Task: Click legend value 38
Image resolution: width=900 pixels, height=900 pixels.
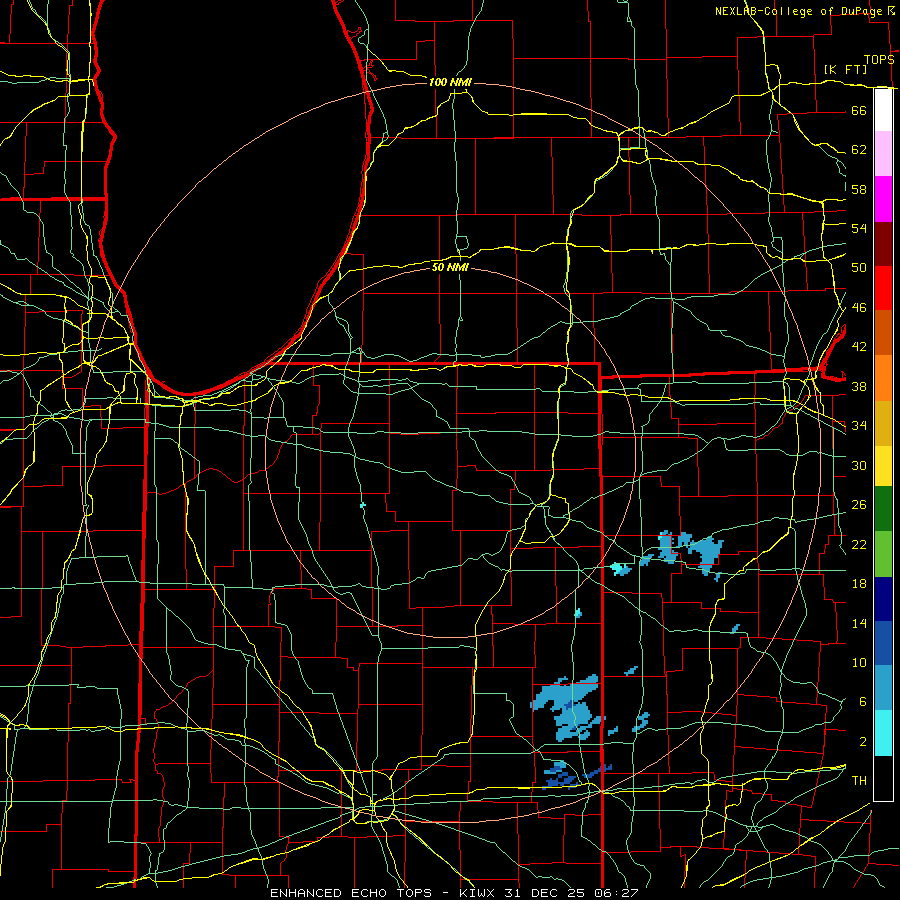Action: click(x=859, y=386)
